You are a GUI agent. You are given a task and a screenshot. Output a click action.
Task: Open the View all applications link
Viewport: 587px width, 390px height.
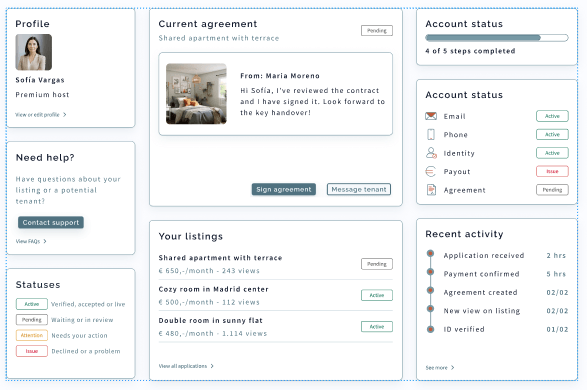point(186,366)
